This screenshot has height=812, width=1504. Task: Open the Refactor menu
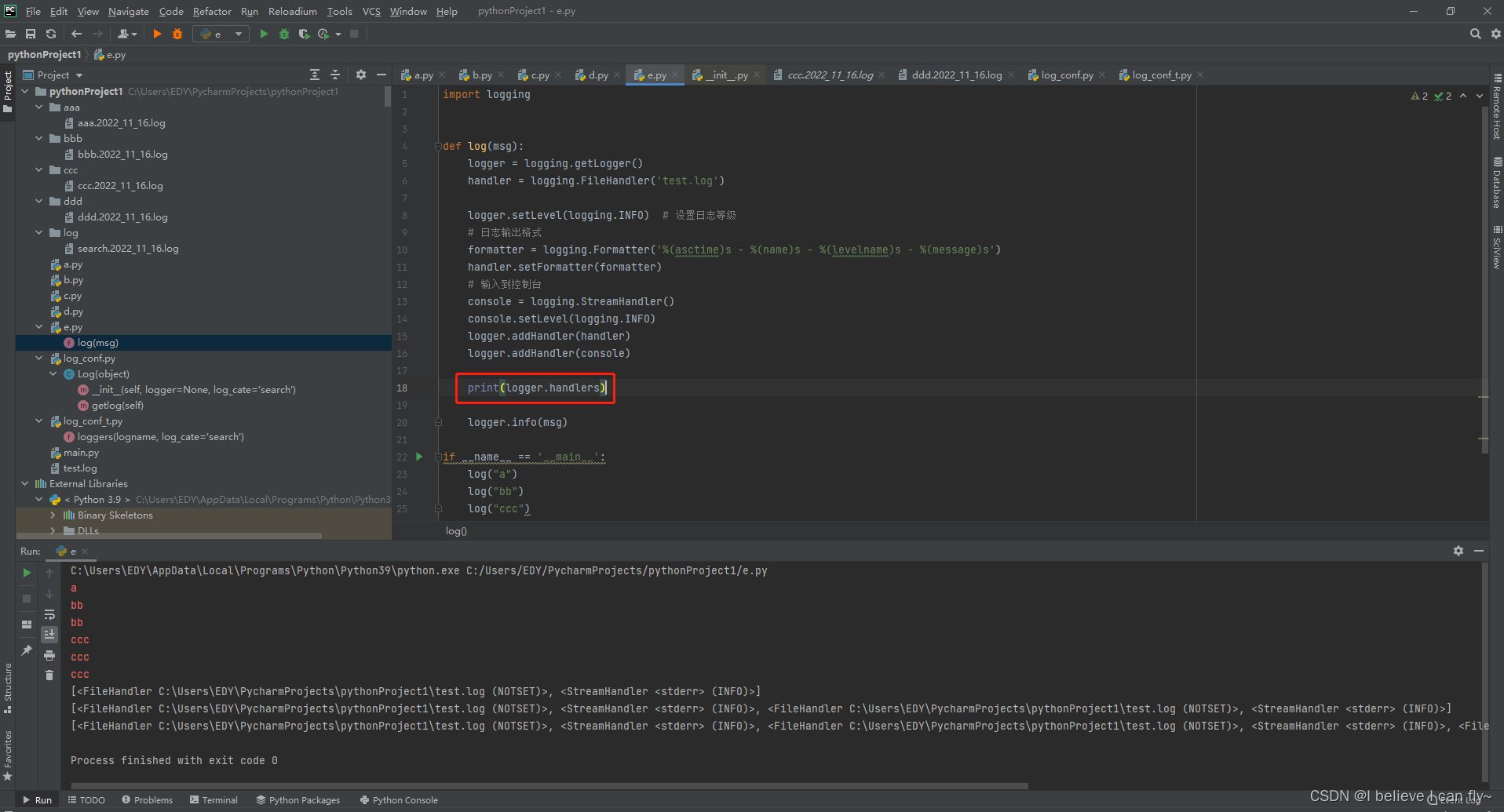[x=212, y=11]
